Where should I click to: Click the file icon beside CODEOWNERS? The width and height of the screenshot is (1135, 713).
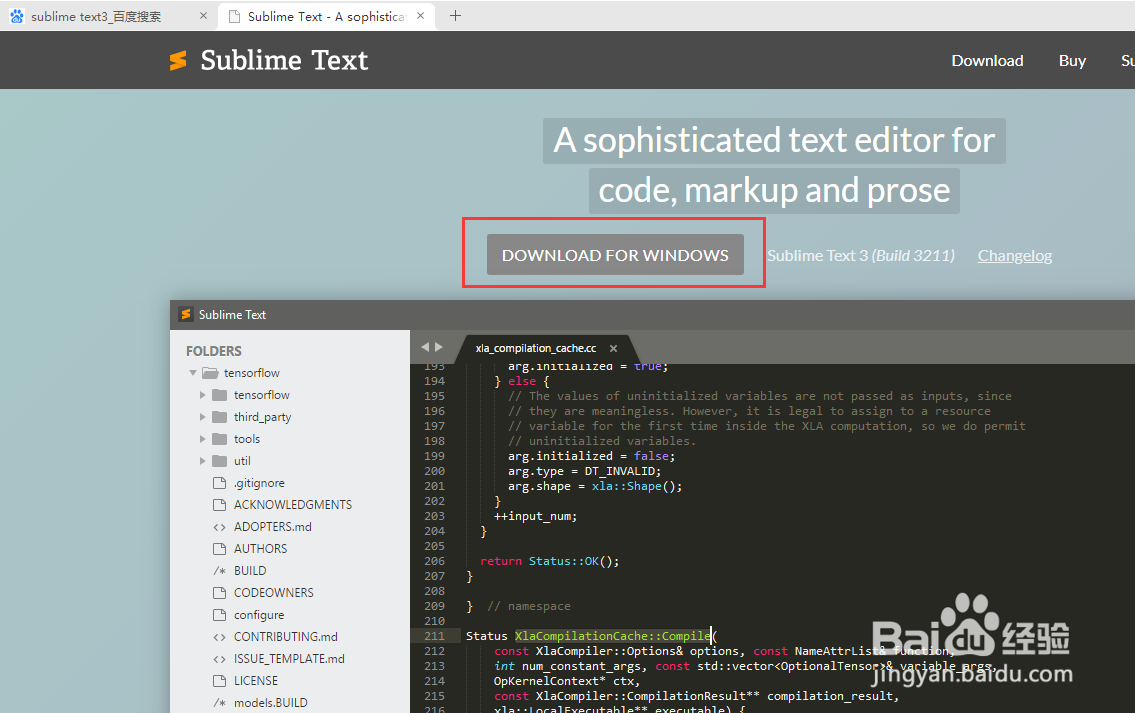[x=219, y=593]
